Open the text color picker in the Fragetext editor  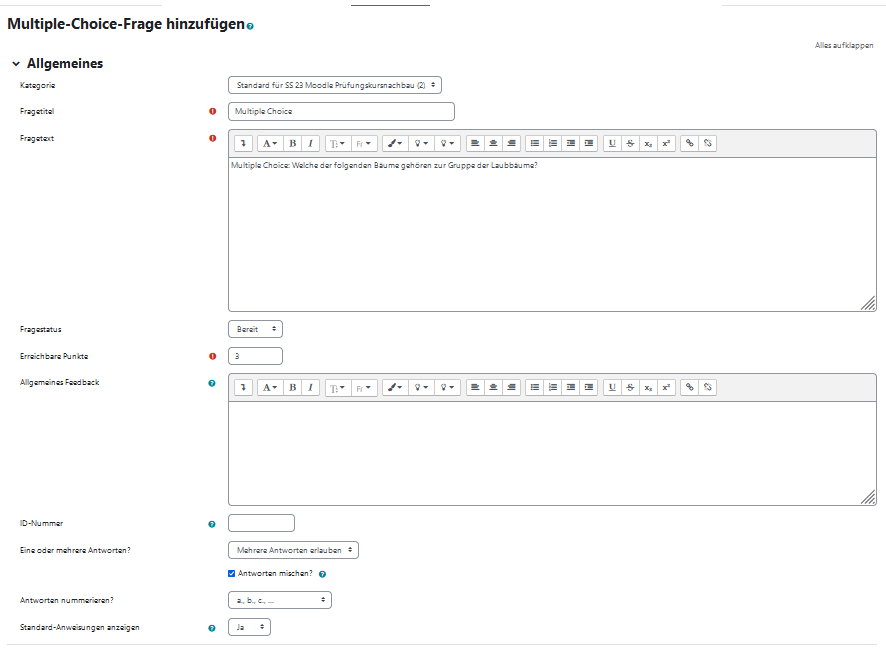[x=398, y=143]
